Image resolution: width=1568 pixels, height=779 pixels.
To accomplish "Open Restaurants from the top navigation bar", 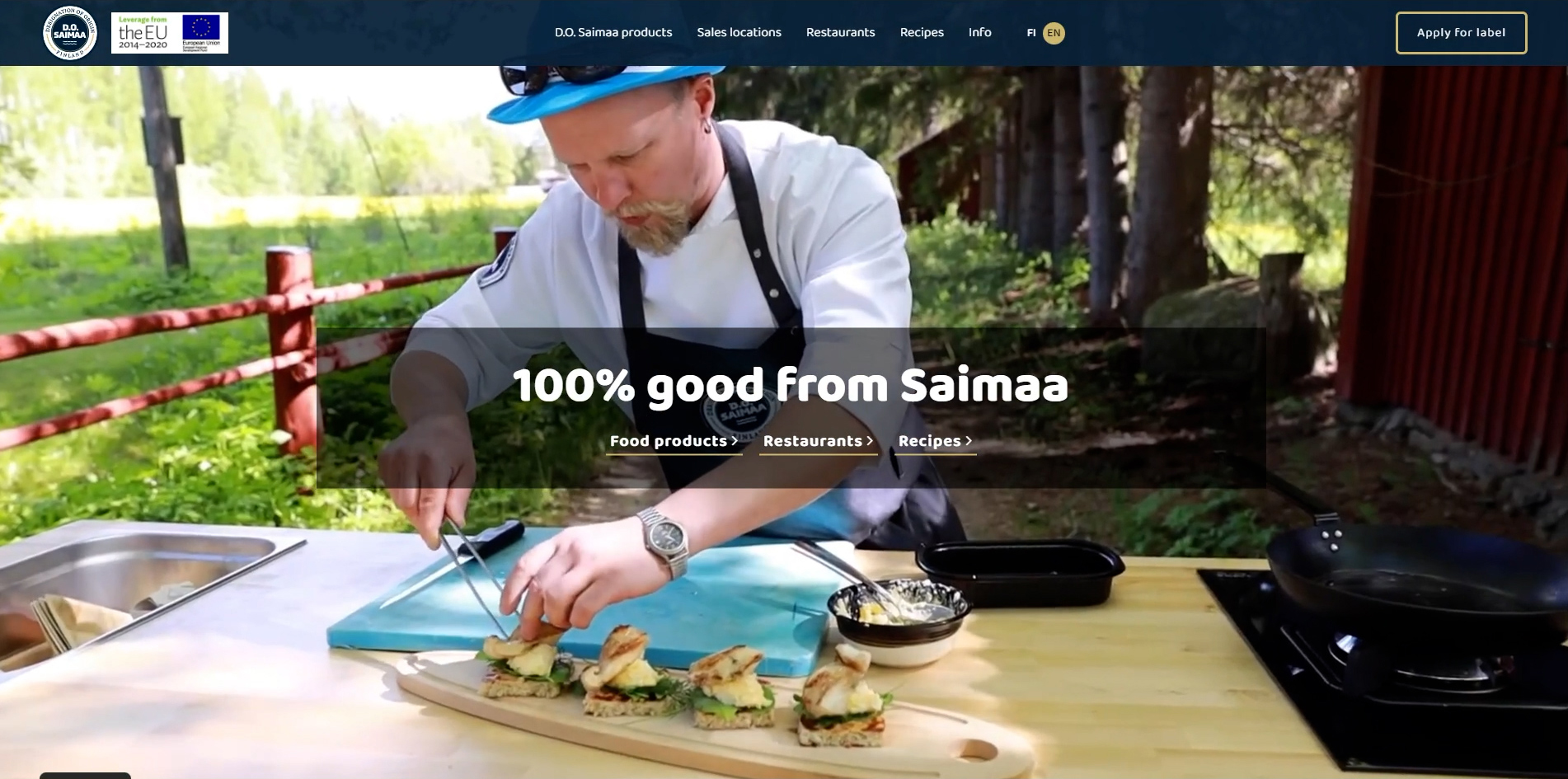I will point(840,33).
